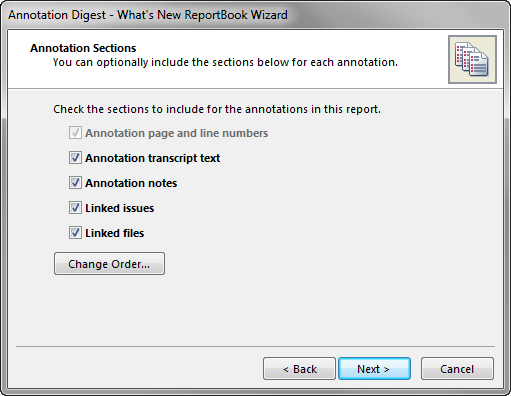Uncheck the Annotation transcript text checkbox

(75, 158)
